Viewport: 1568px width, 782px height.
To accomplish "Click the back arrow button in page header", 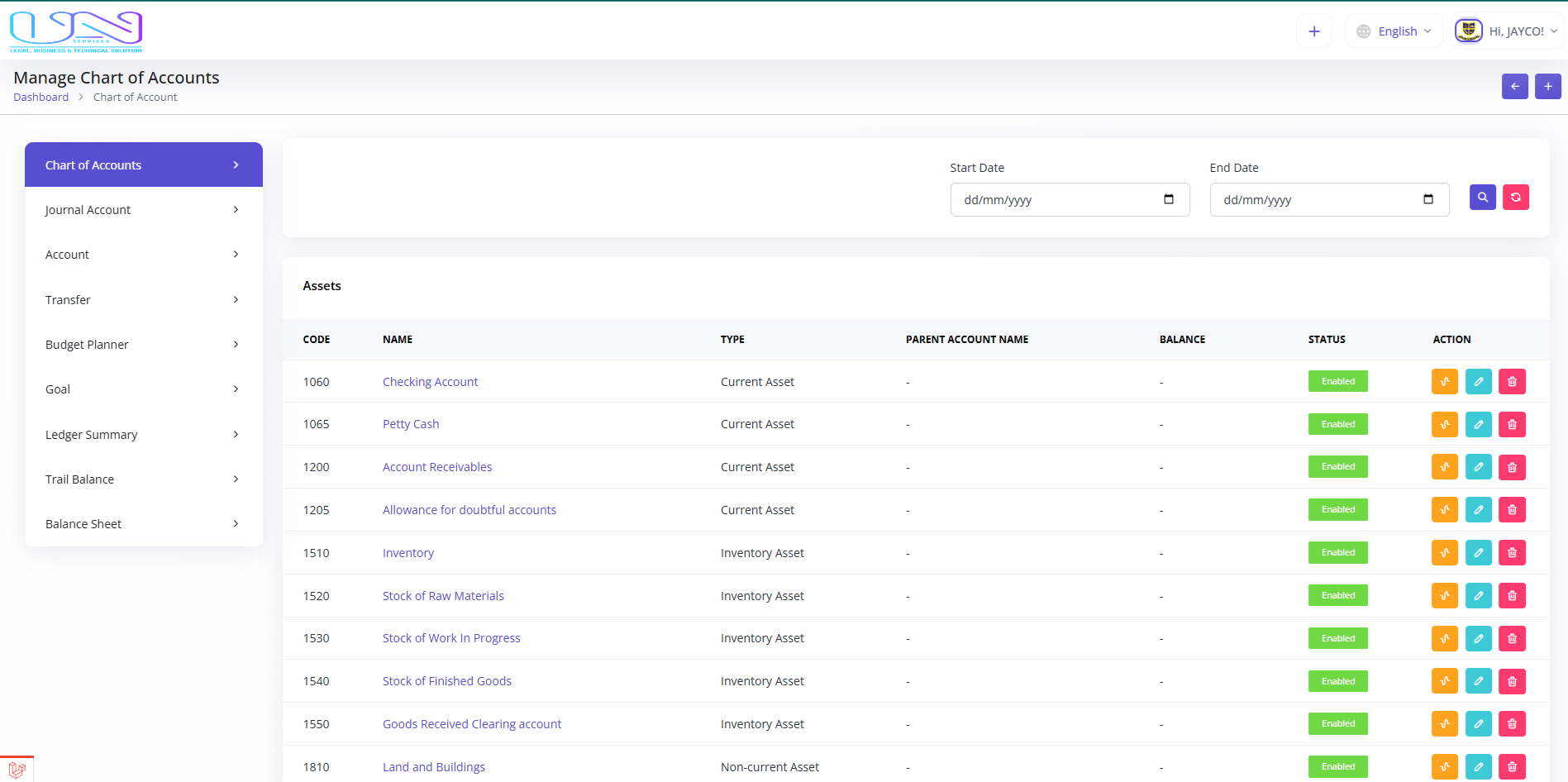I will point(1514,86).
